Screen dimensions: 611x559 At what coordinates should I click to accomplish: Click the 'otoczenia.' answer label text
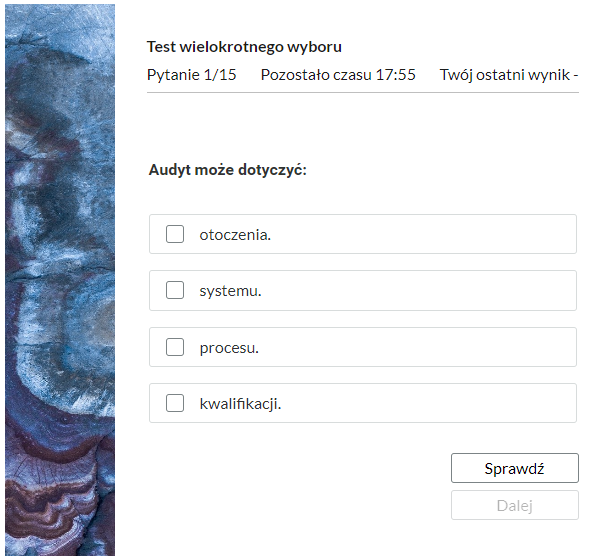pyautogui.click(x=235, y=234)
